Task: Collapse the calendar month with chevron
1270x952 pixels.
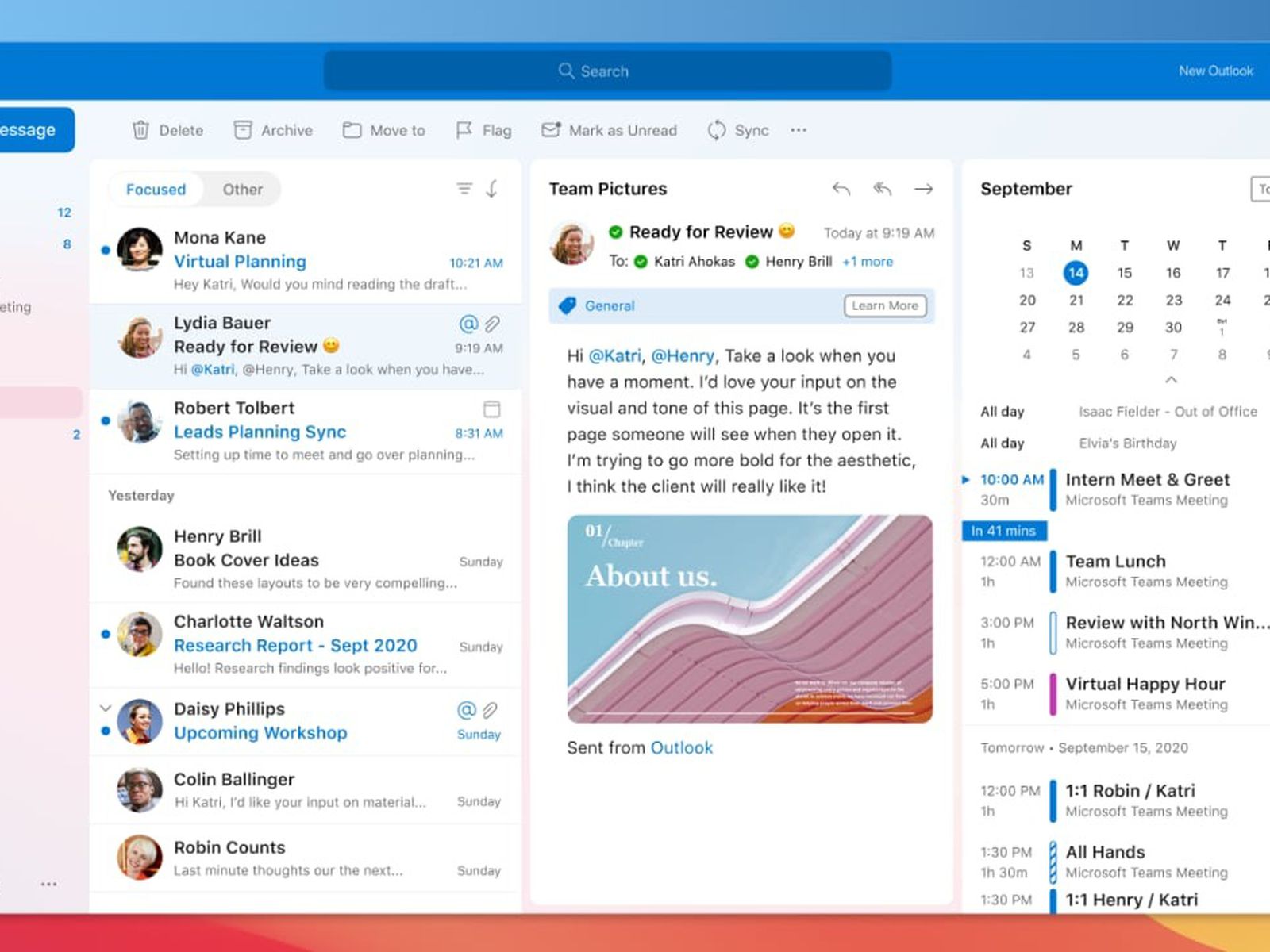Action: click(1171, 380)
